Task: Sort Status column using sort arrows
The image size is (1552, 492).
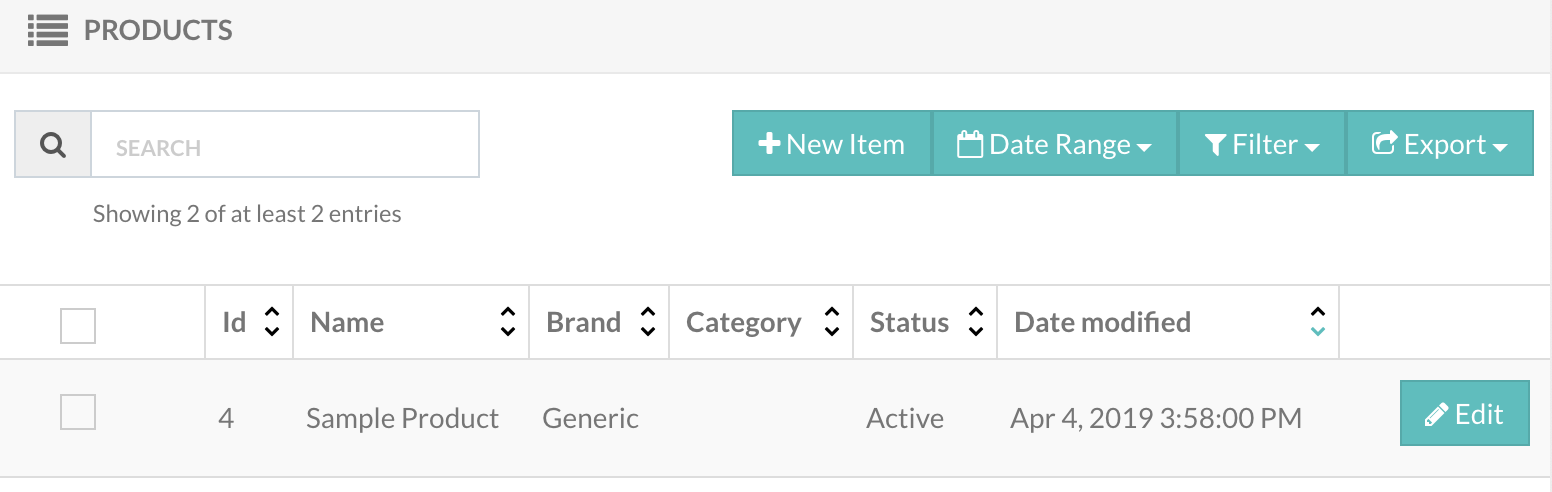Action: pos(976,322)
